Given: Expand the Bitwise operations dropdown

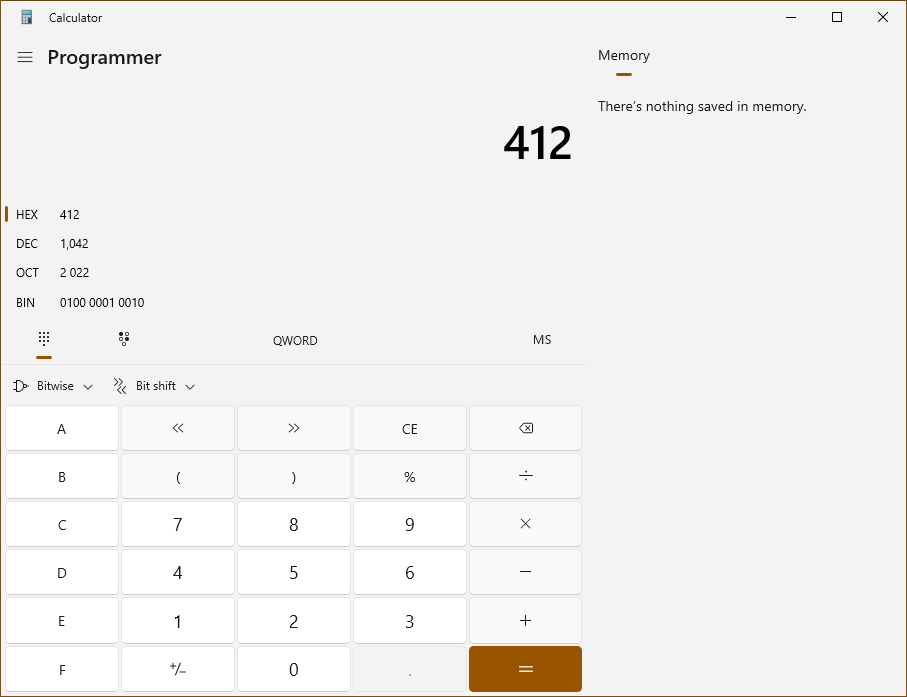Looking at the screenshot, I should click(x=53, y=386).
